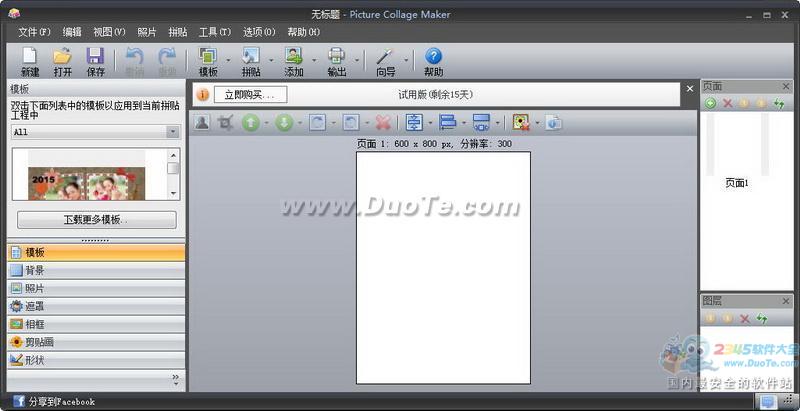Click the redo arrow in main toolbar

tap(167, 56)
